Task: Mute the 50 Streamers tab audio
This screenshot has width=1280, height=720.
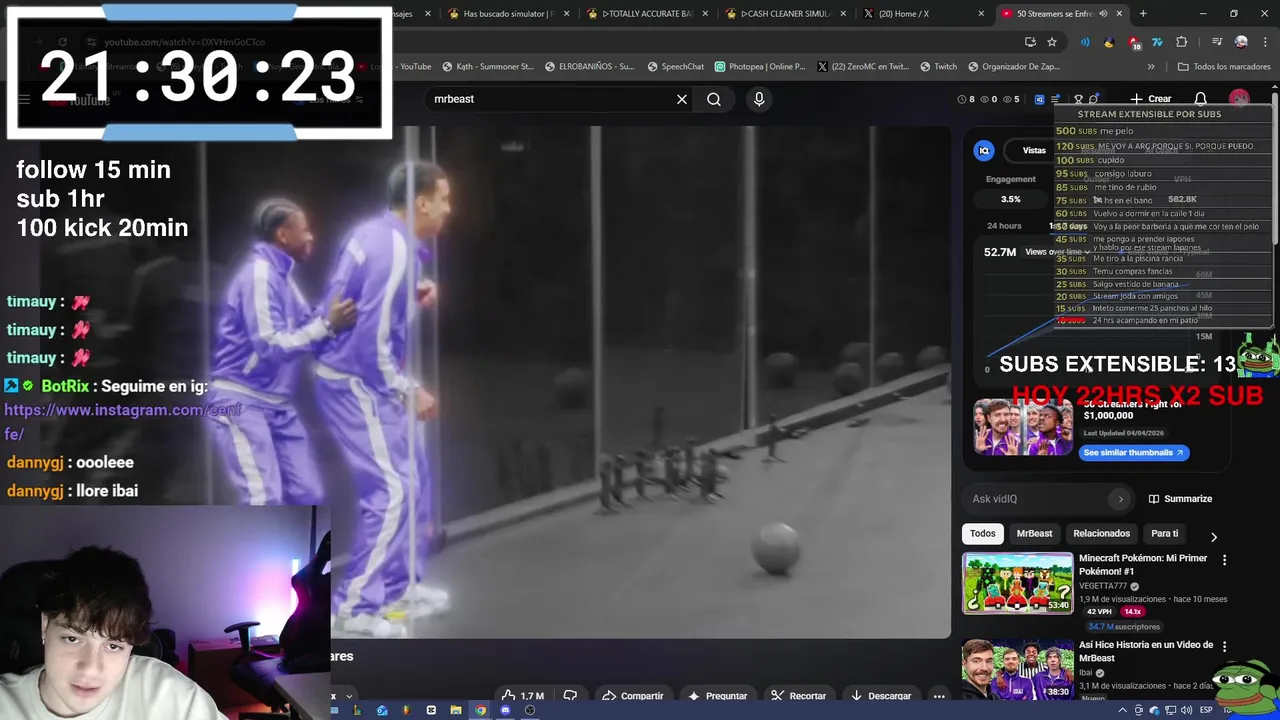Action: tap(1103, 14)
